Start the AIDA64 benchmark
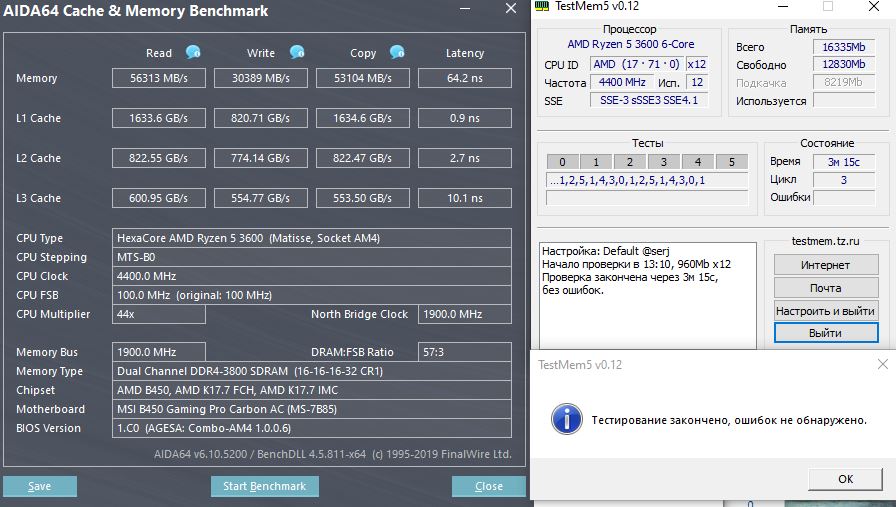The height and width of the screenshot is (507, 896). point(265,486)
